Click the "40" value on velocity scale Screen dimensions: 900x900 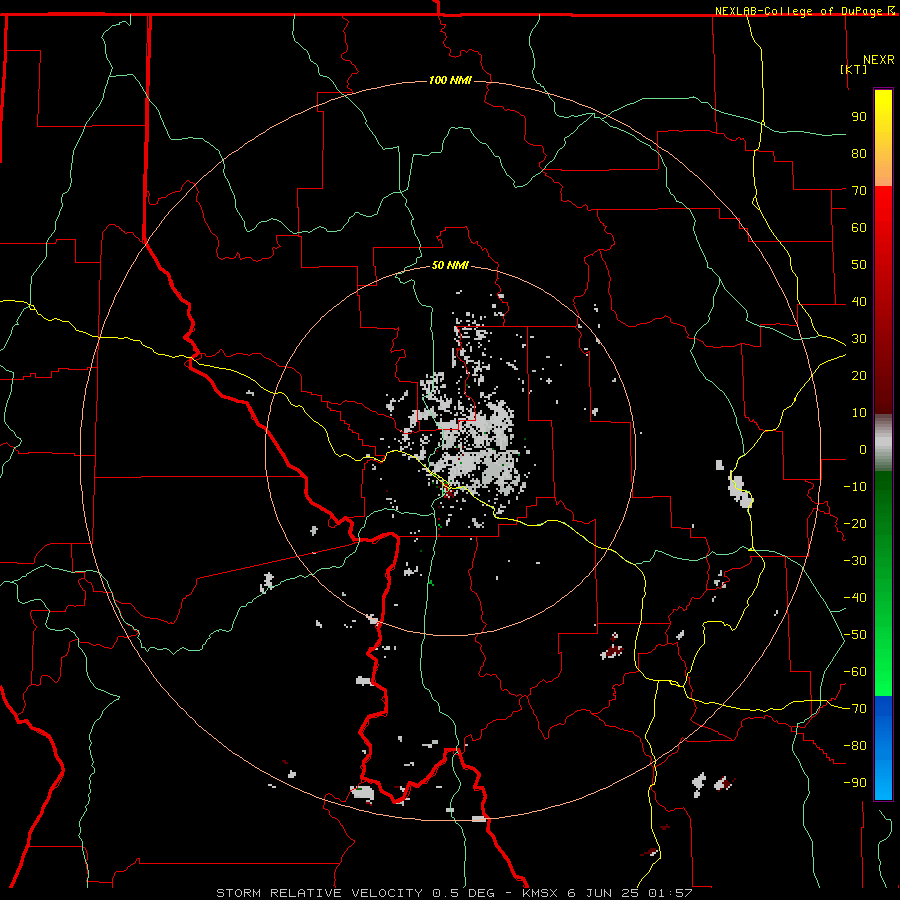[x=859, y=302]
